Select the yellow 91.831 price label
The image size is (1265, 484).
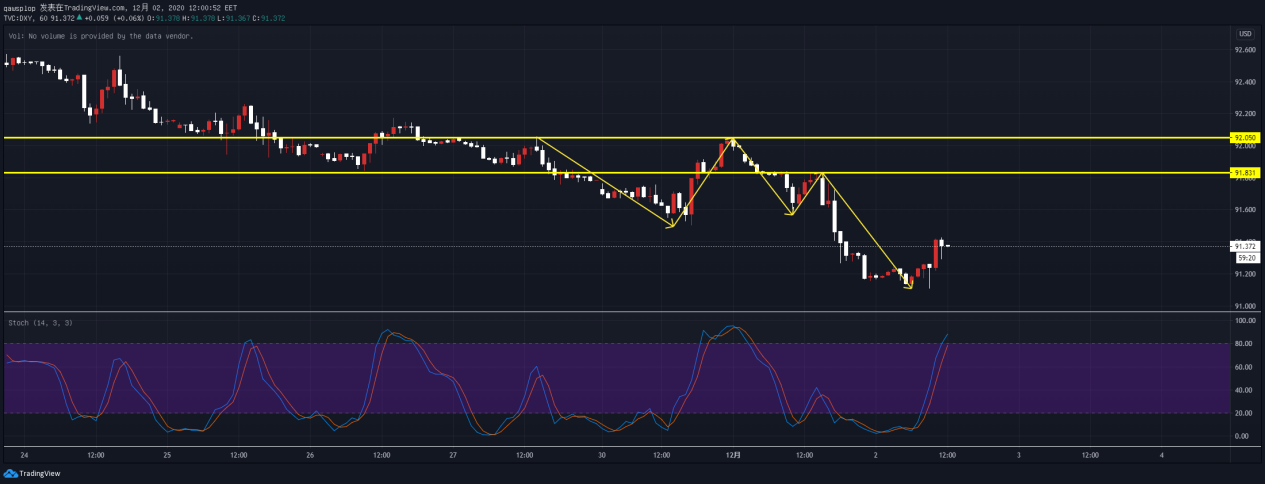[x=1244, y=173]
